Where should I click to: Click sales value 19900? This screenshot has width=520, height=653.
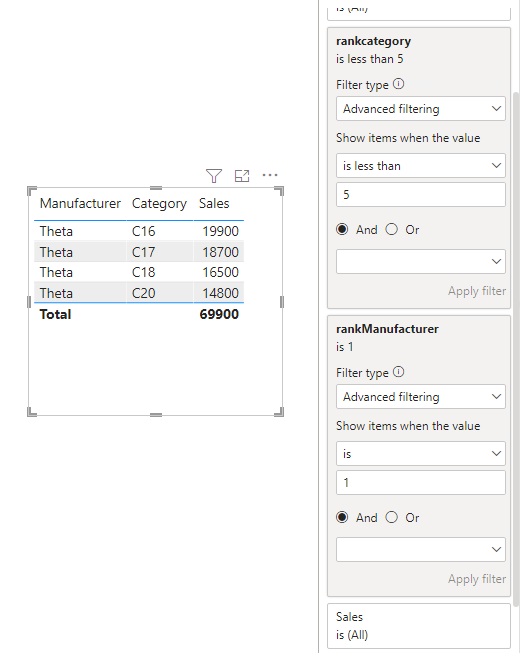click(x=220, y=231)
